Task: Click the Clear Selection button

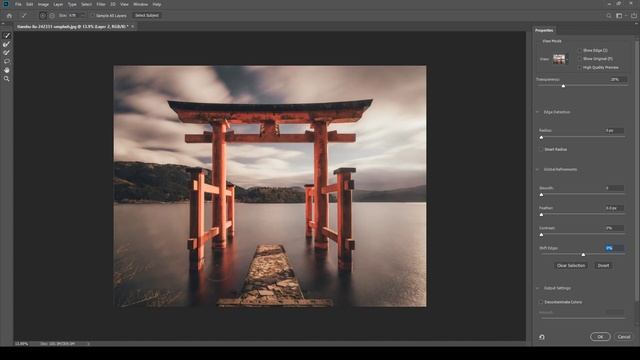Action: (x=571, y=266)
